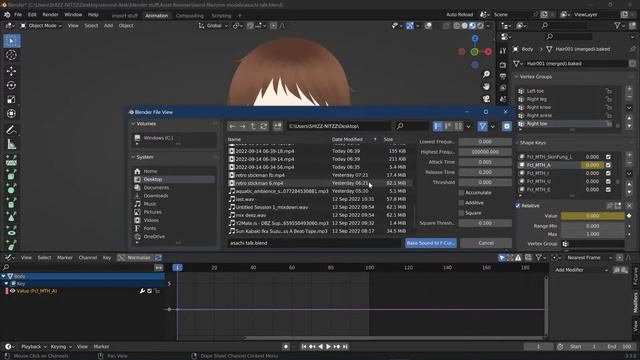Select the Measure tool
The image size is (640, 360).
click(11, 144)
